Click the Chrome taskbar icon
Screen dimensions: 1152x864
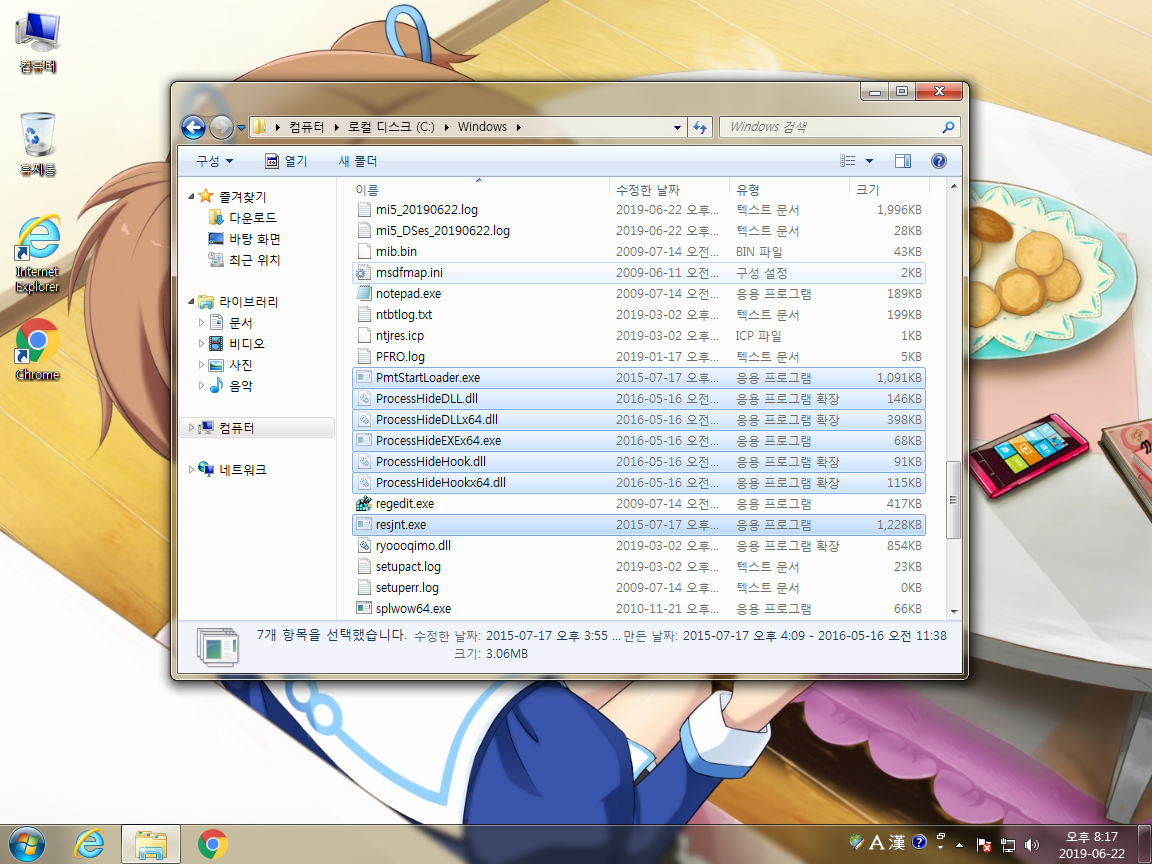click(212, 844)
